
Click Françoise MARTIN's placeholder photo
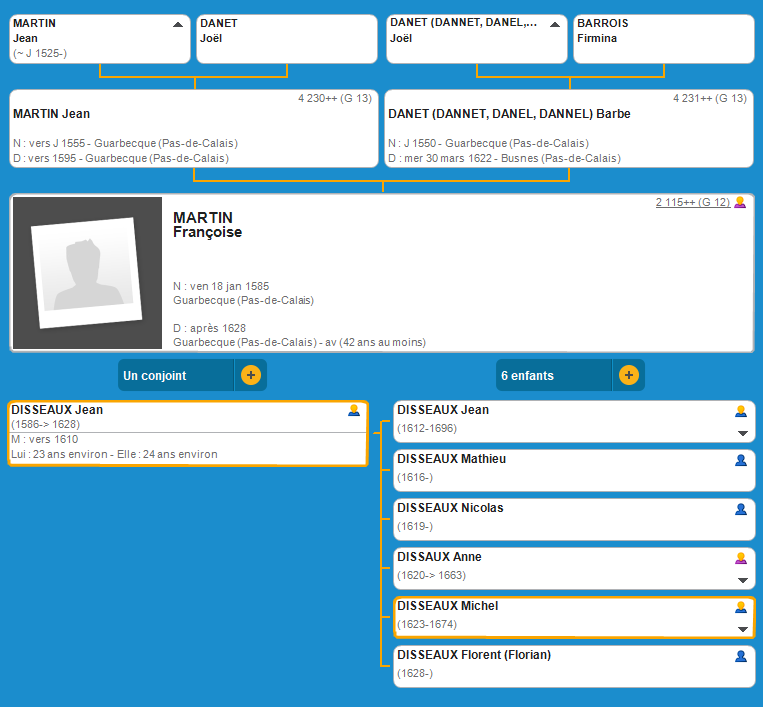[86, 273]
